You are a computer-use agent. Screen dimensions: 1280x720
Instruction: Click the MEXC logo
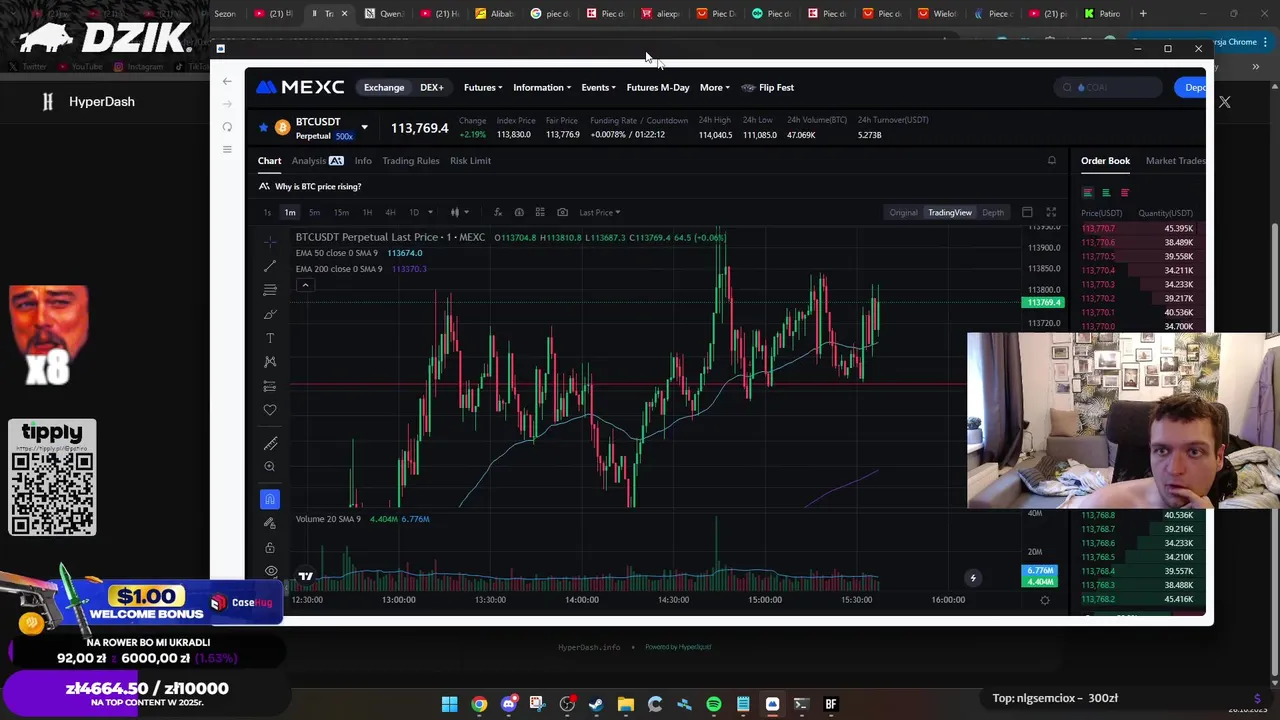click(300, 87)
